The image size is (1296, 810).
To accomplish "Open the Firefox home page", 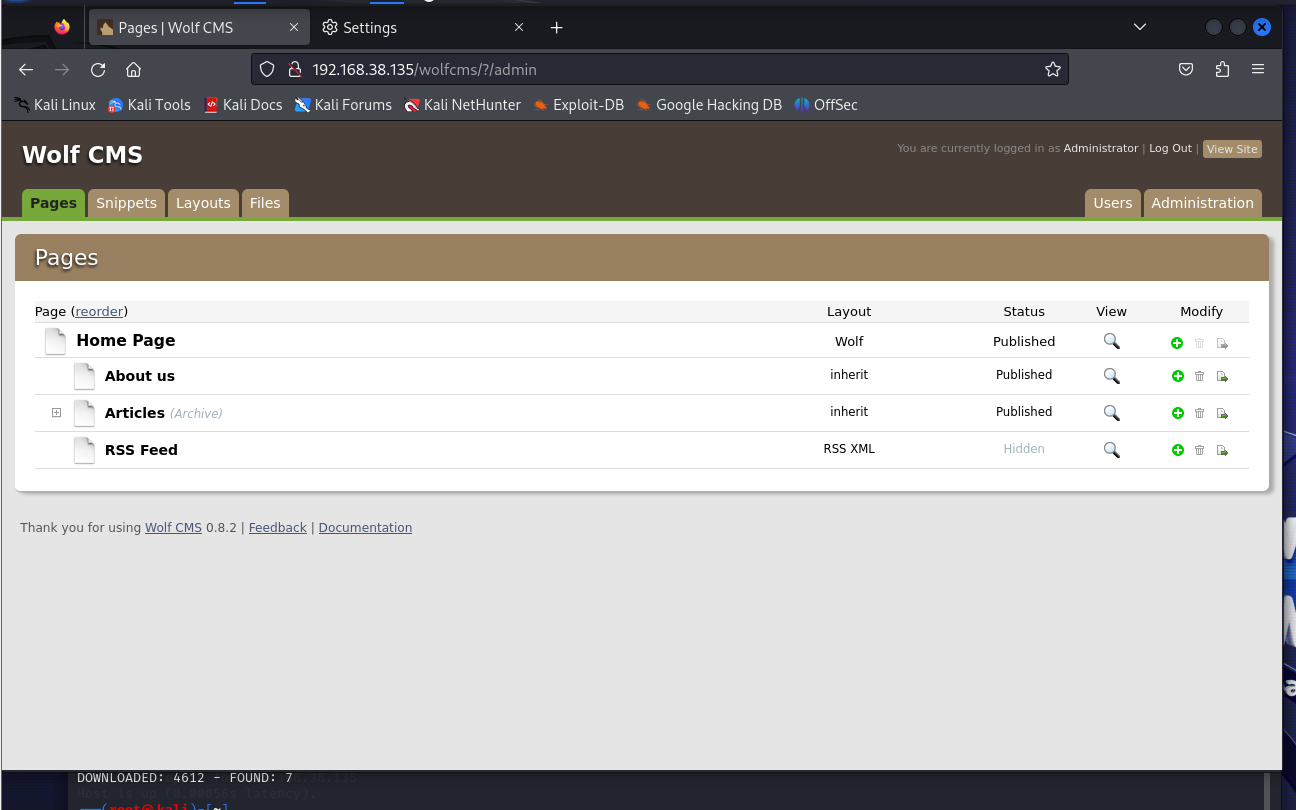I will point(133,69).
